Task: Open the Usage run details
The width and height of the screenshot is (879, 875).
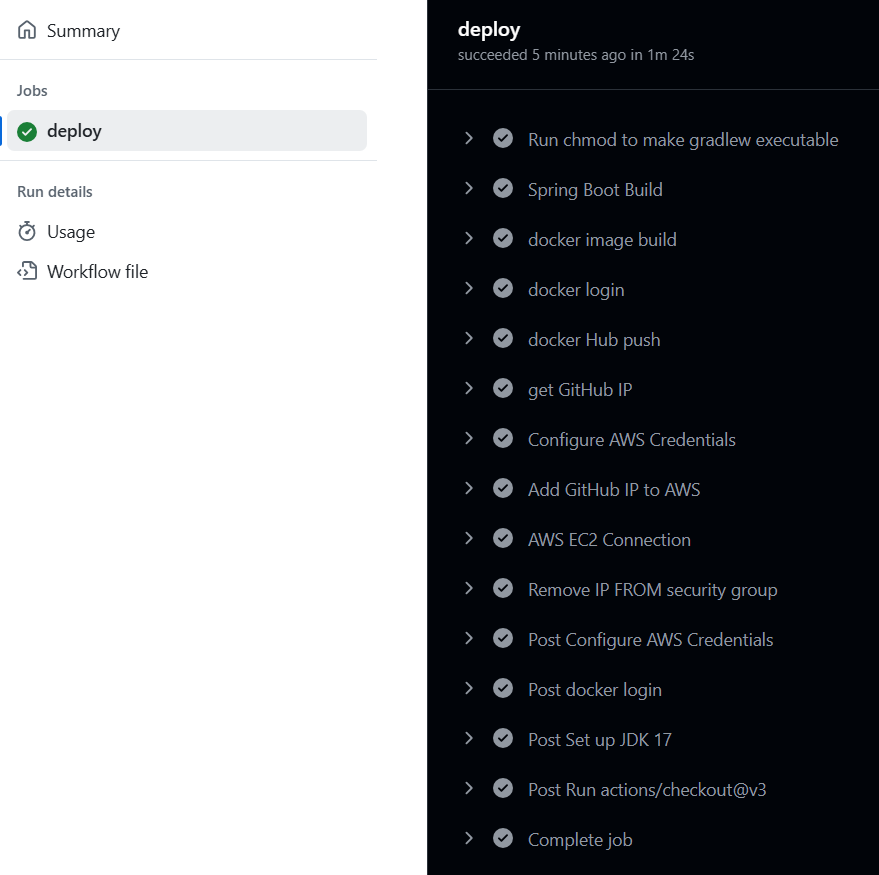Action: click(x=71, y=232)
